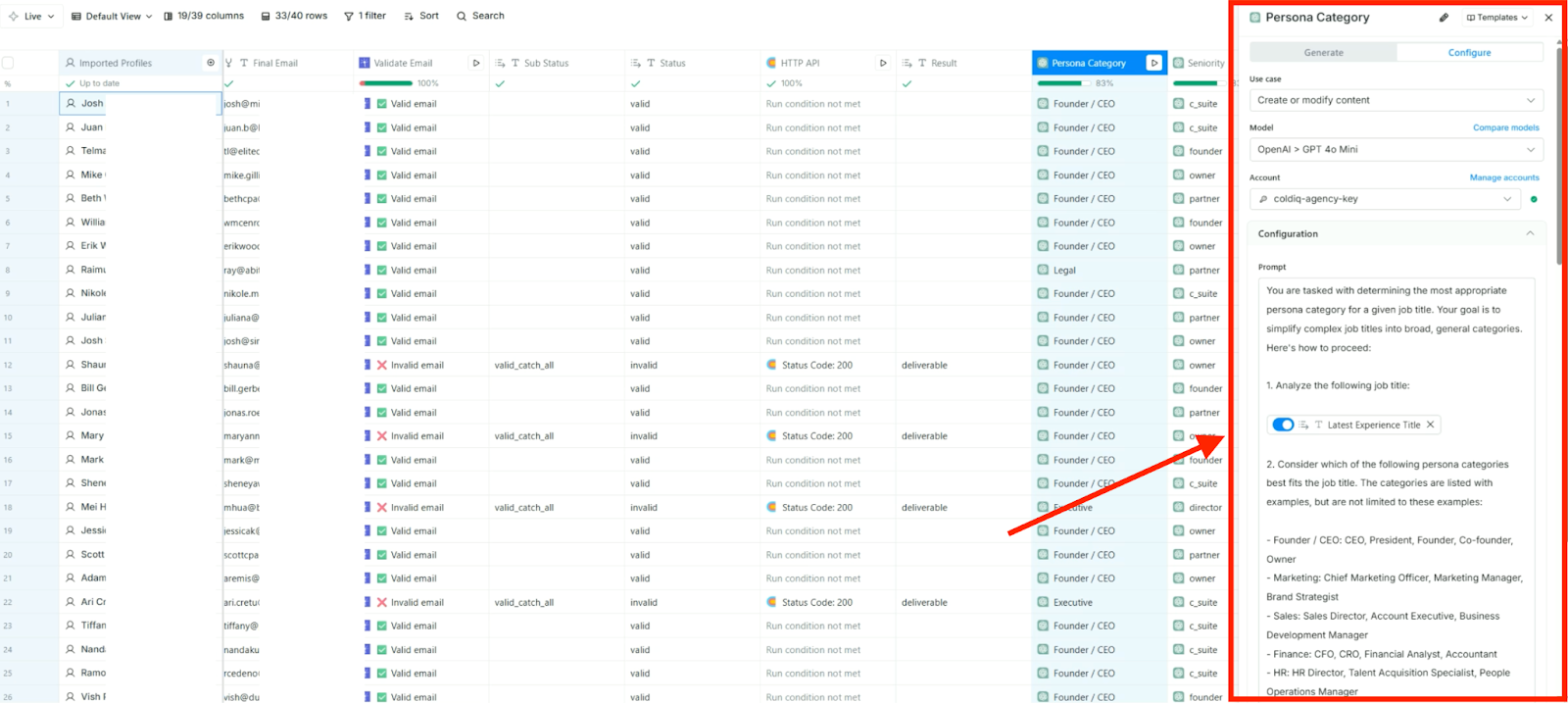Click the Imported Profiles column target icon
The height and width of the screenshot is (703, 1568).
[210, 63]
